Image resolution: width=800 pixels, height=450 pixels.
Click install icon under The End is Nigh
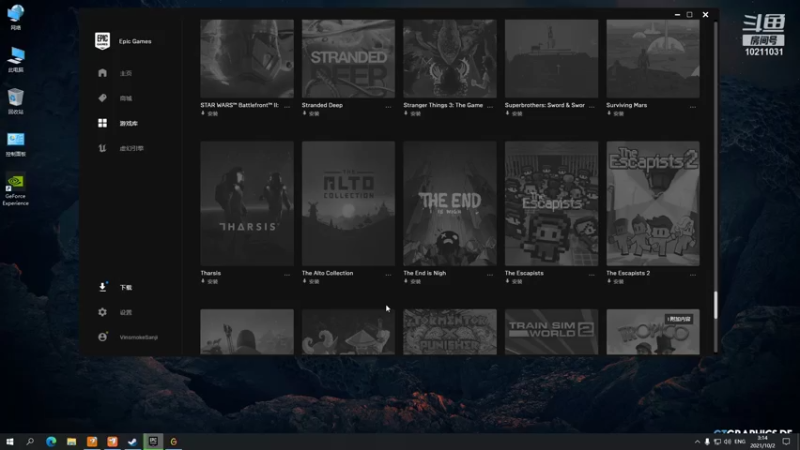point(406,281)
